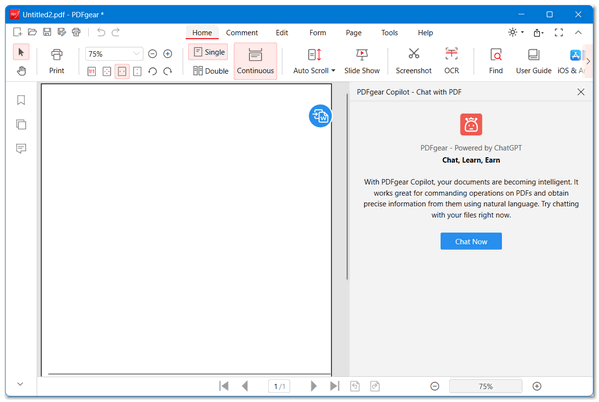The width and height of the screenshot is (599, 402).
Task: Zoom in using bottom bar plus button
Action: (x=537, y=386)
